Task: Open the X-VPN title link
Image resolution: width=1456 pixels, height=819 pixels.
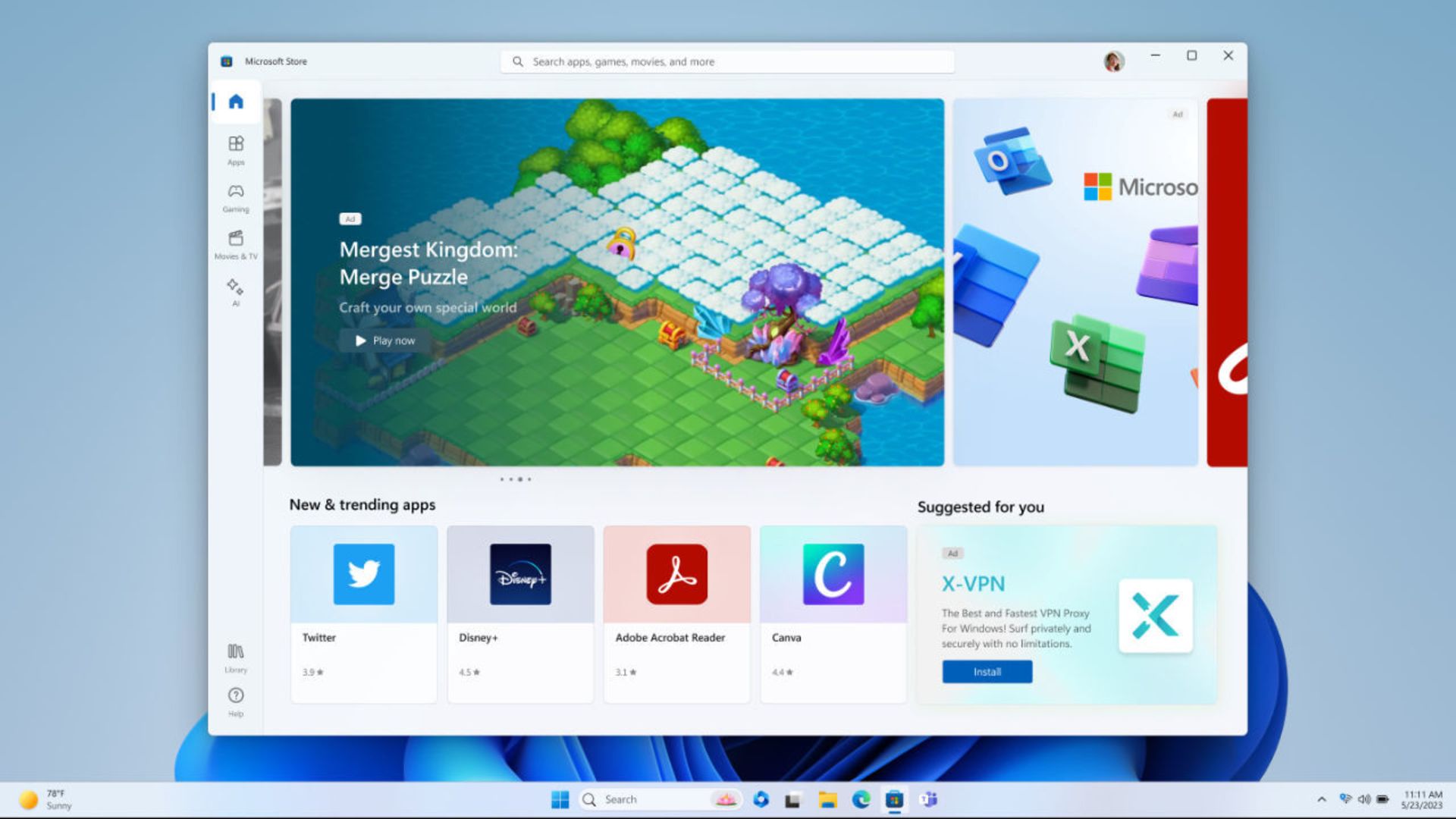Action: pyautogui.click(x=973, y=584)
